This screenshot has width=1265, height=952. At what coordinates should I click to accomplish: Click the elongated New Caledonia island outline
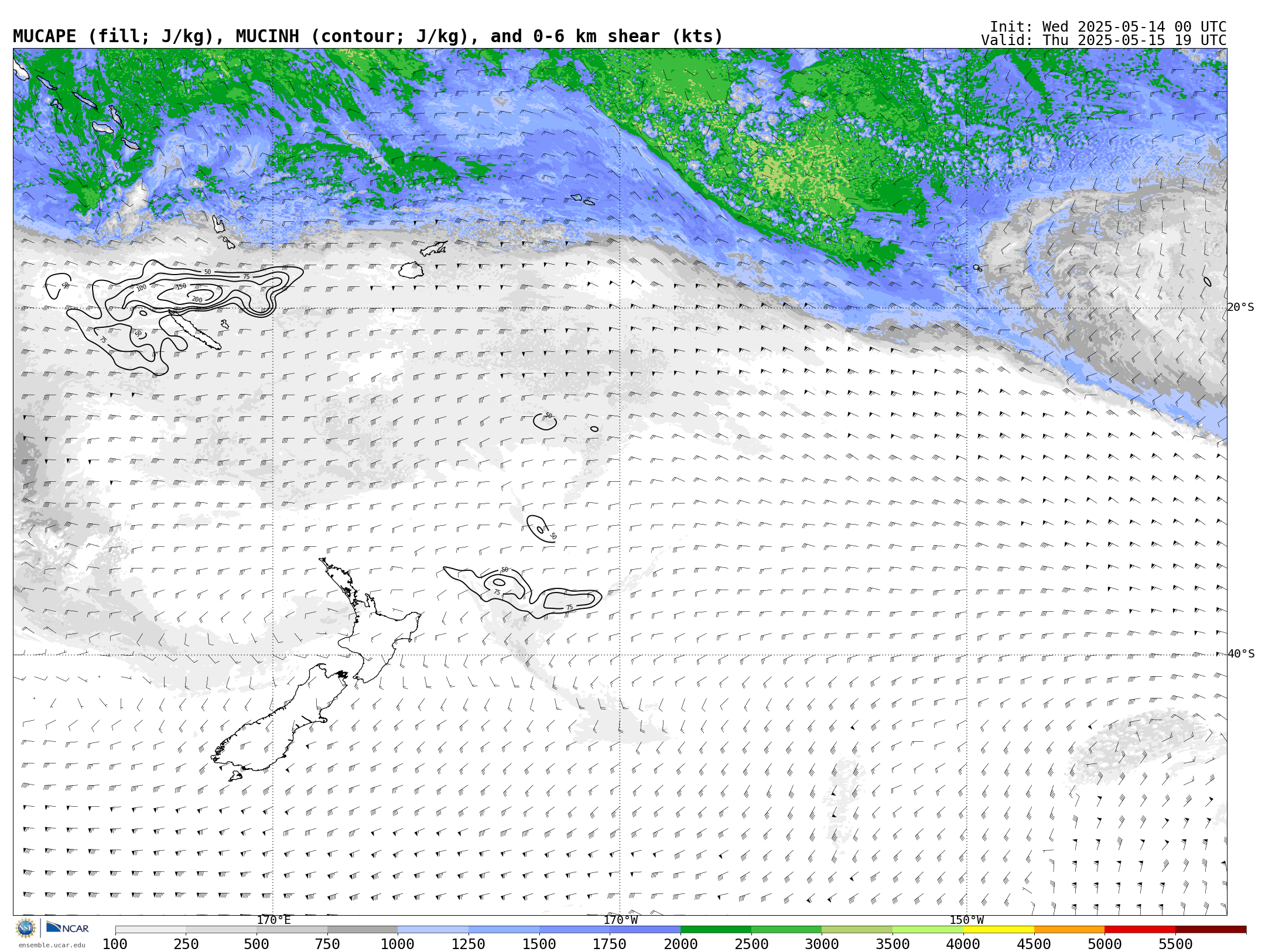[195, 331]
